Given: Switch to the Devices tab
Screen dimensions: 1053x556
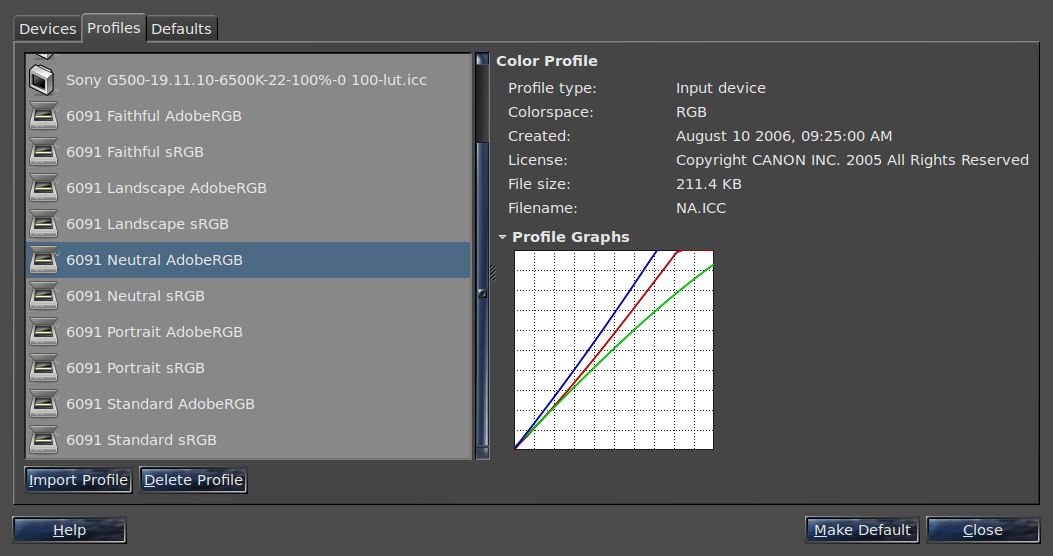Looking at the screenshot, I should 48,29.
